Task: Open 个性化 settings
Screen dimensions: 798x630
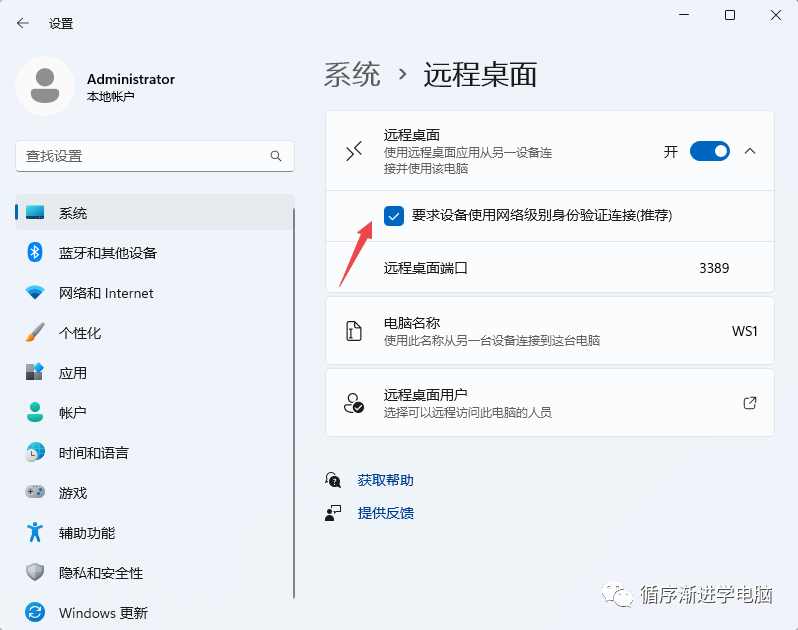Action: [155, 332]
